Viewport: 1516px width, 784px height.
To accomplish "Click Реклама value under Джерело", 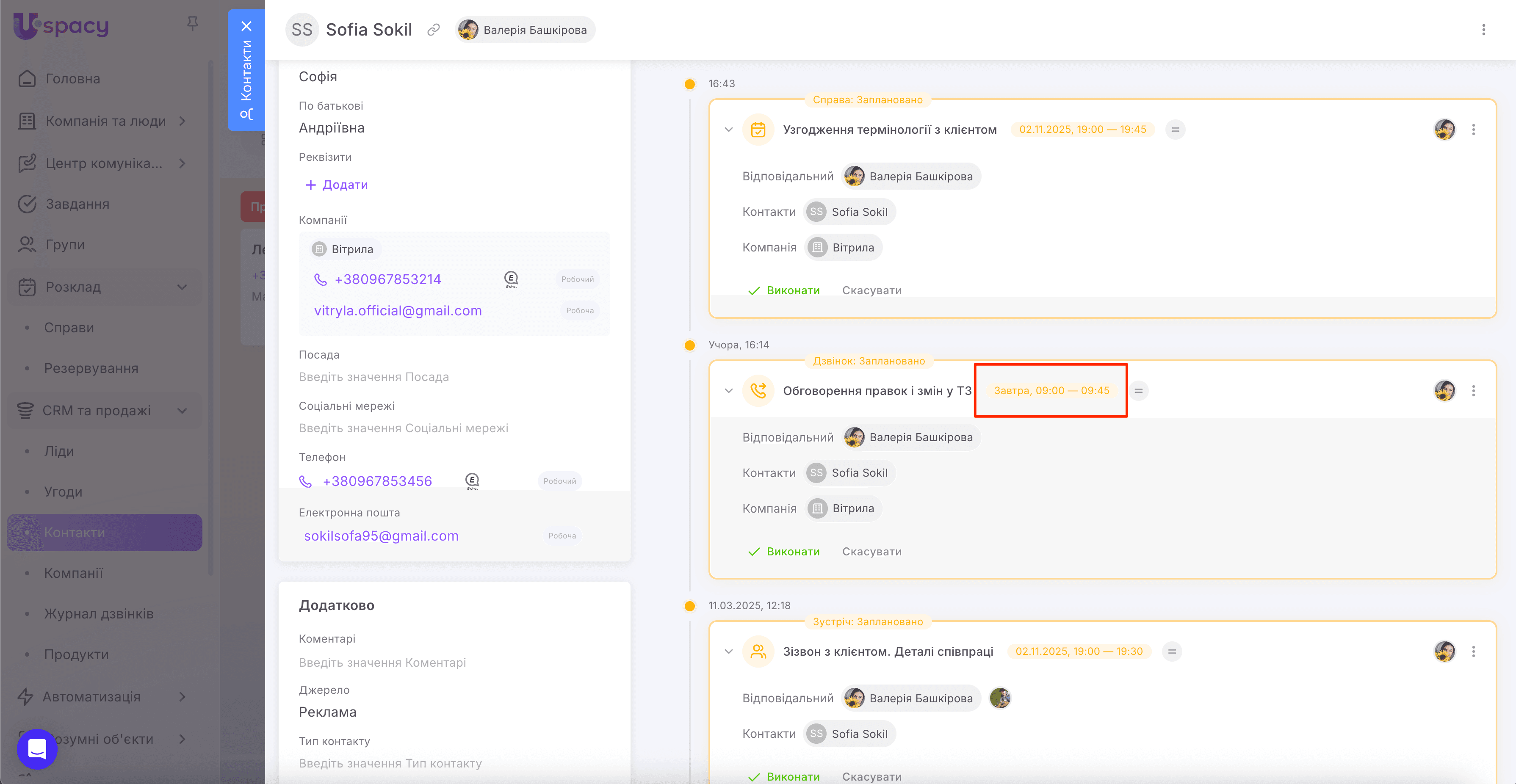I will pyautogui.click(x=327, y=712).
